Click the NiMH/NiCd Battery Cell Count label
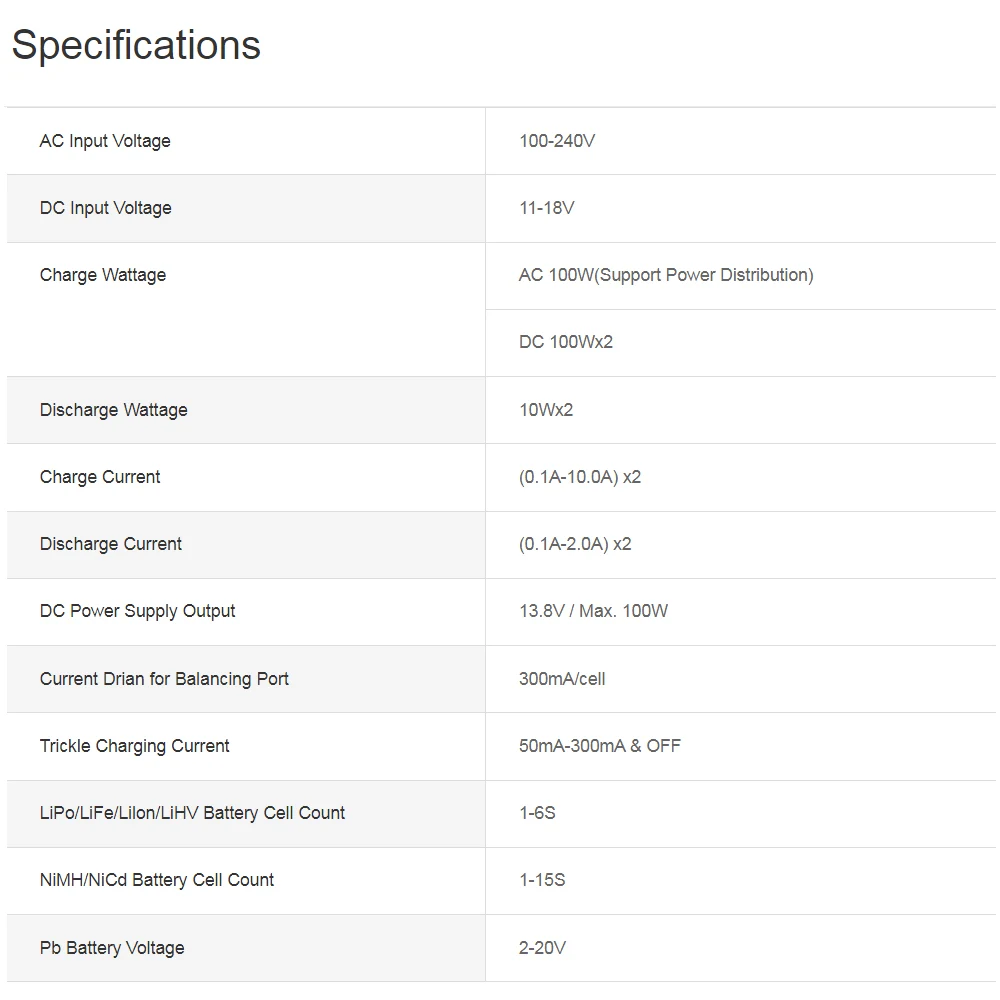Viewport: 1000px width, 1000px height. 157,880
